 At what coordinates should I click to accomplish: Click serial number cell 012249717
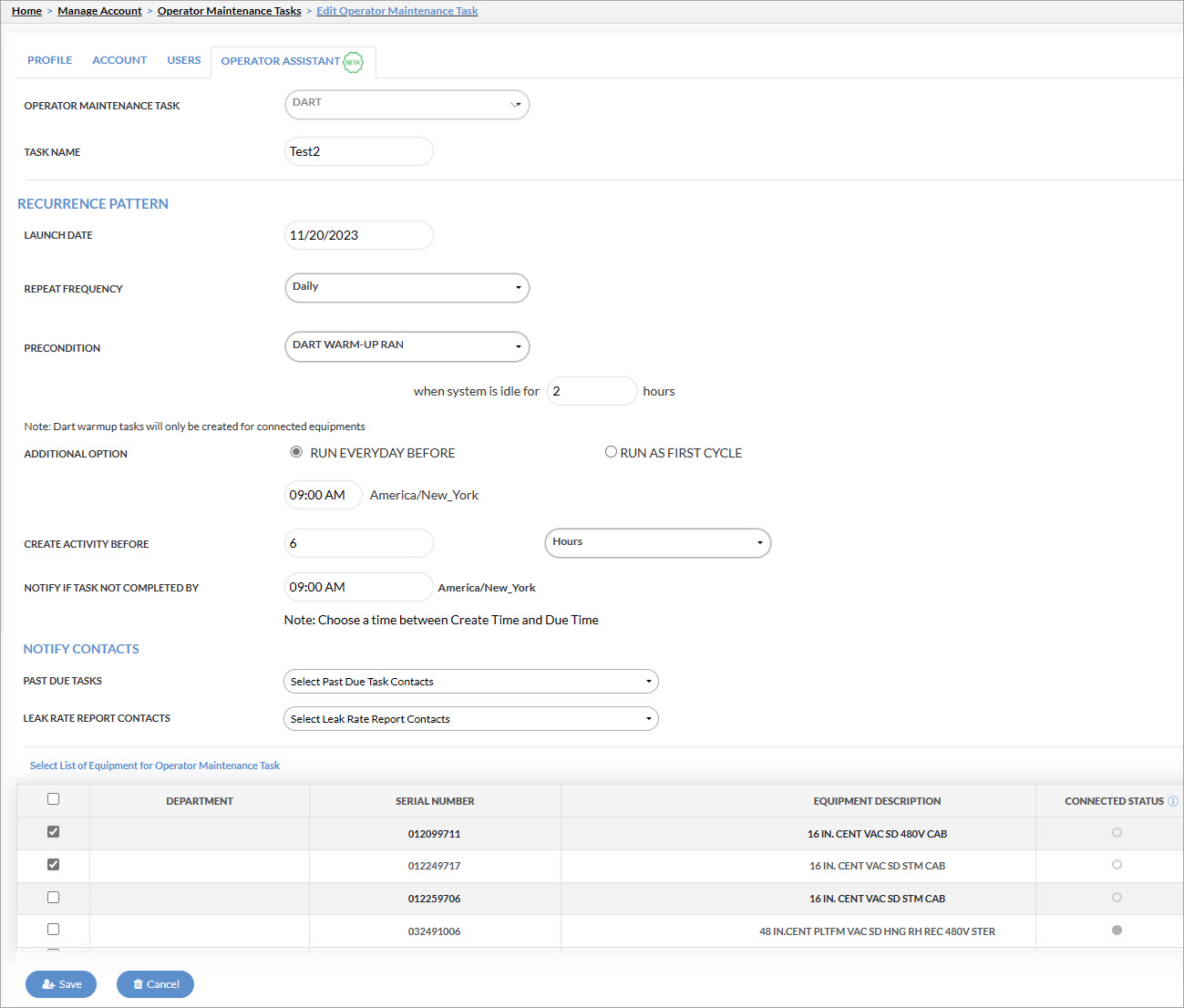434,866
